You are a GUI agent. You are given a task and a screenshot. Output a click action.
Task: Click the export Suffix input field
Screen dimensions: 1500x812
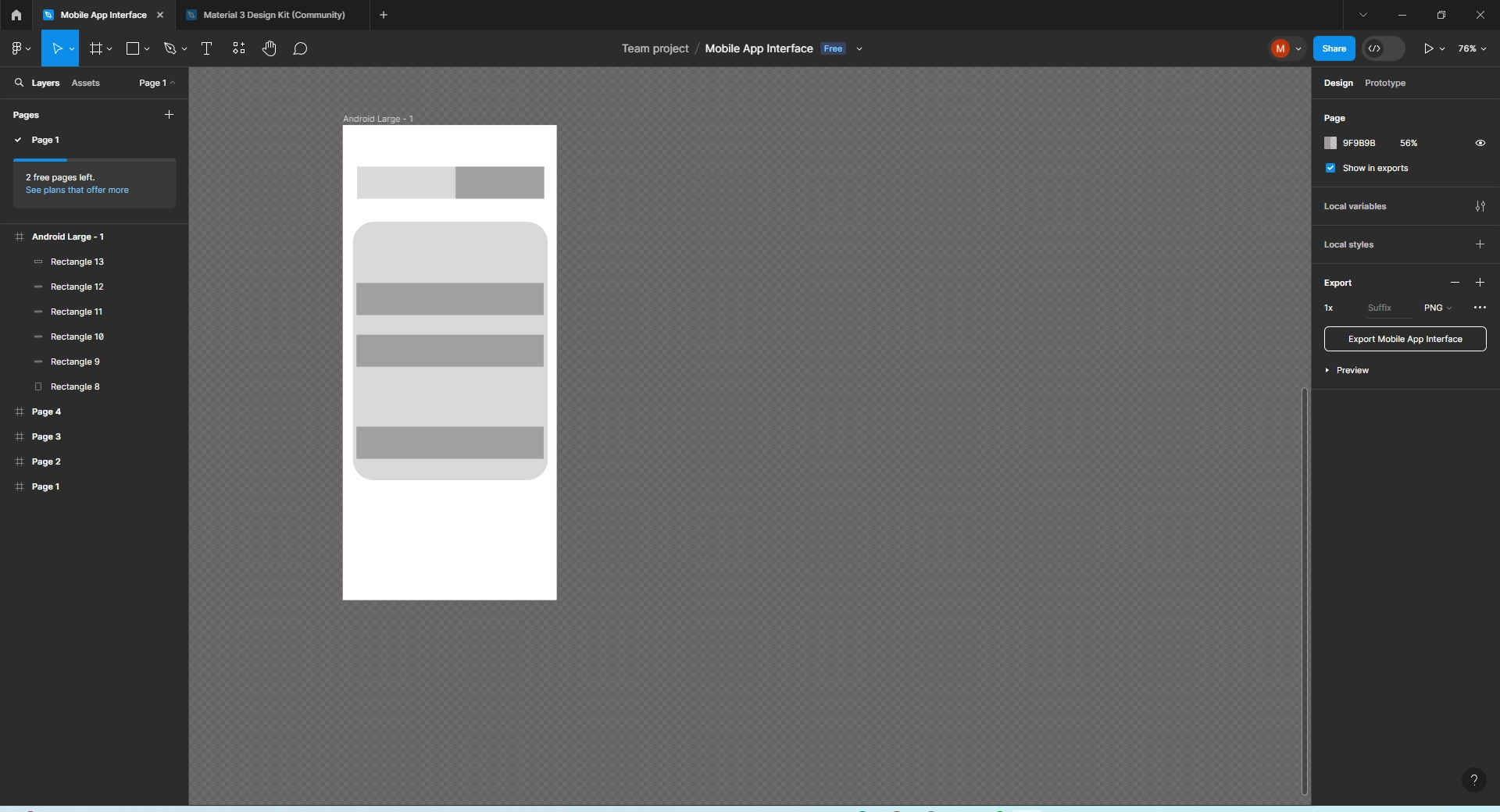[x=1387, y=308]
